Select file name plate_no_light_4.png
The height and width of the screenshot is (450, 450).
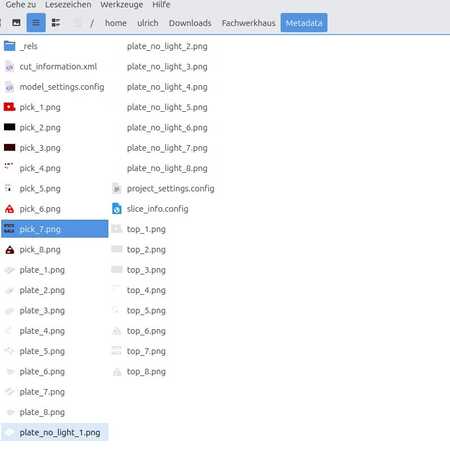click(167, 87)
